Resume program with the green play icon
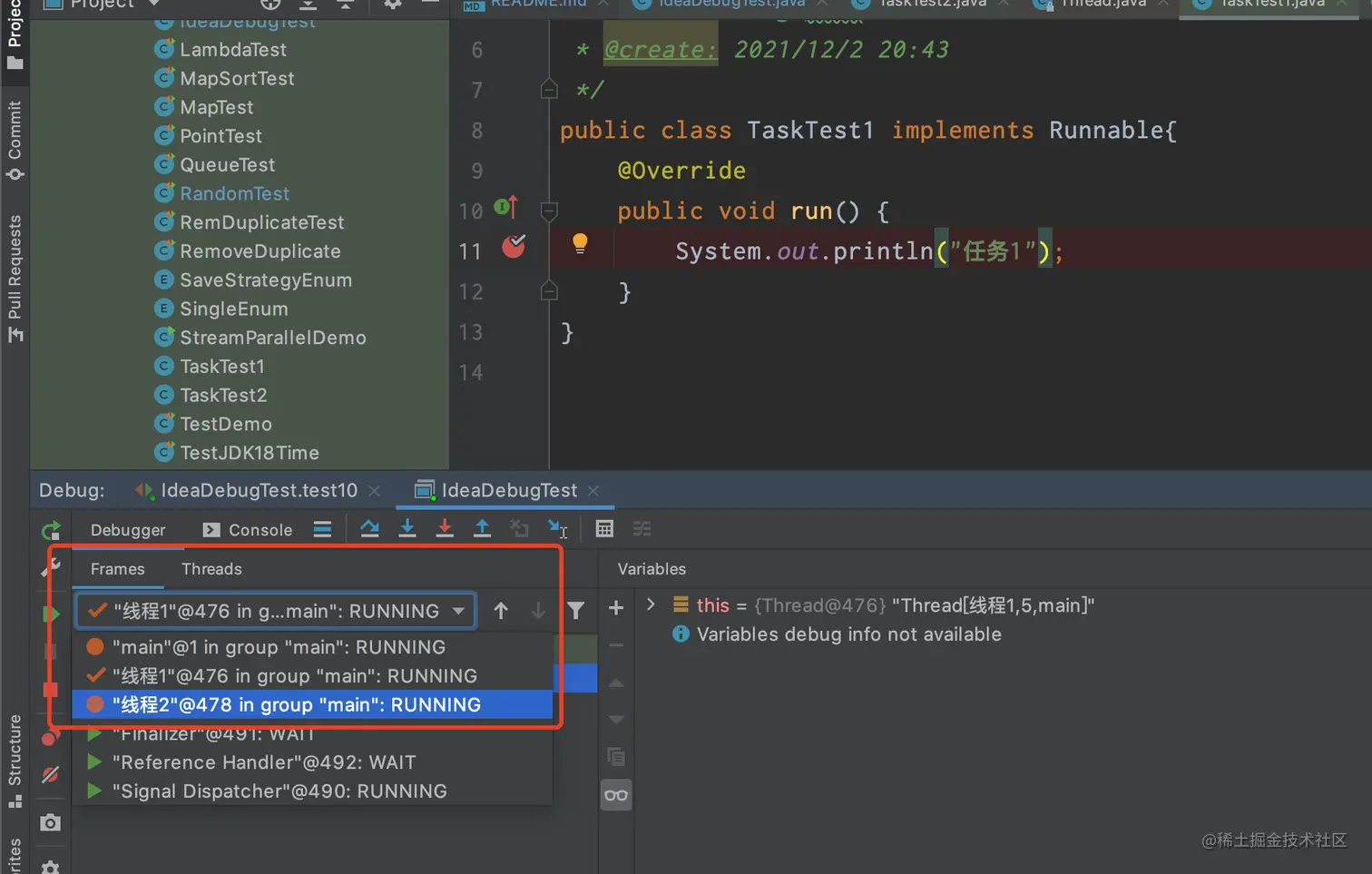 [x=51, y=614]
